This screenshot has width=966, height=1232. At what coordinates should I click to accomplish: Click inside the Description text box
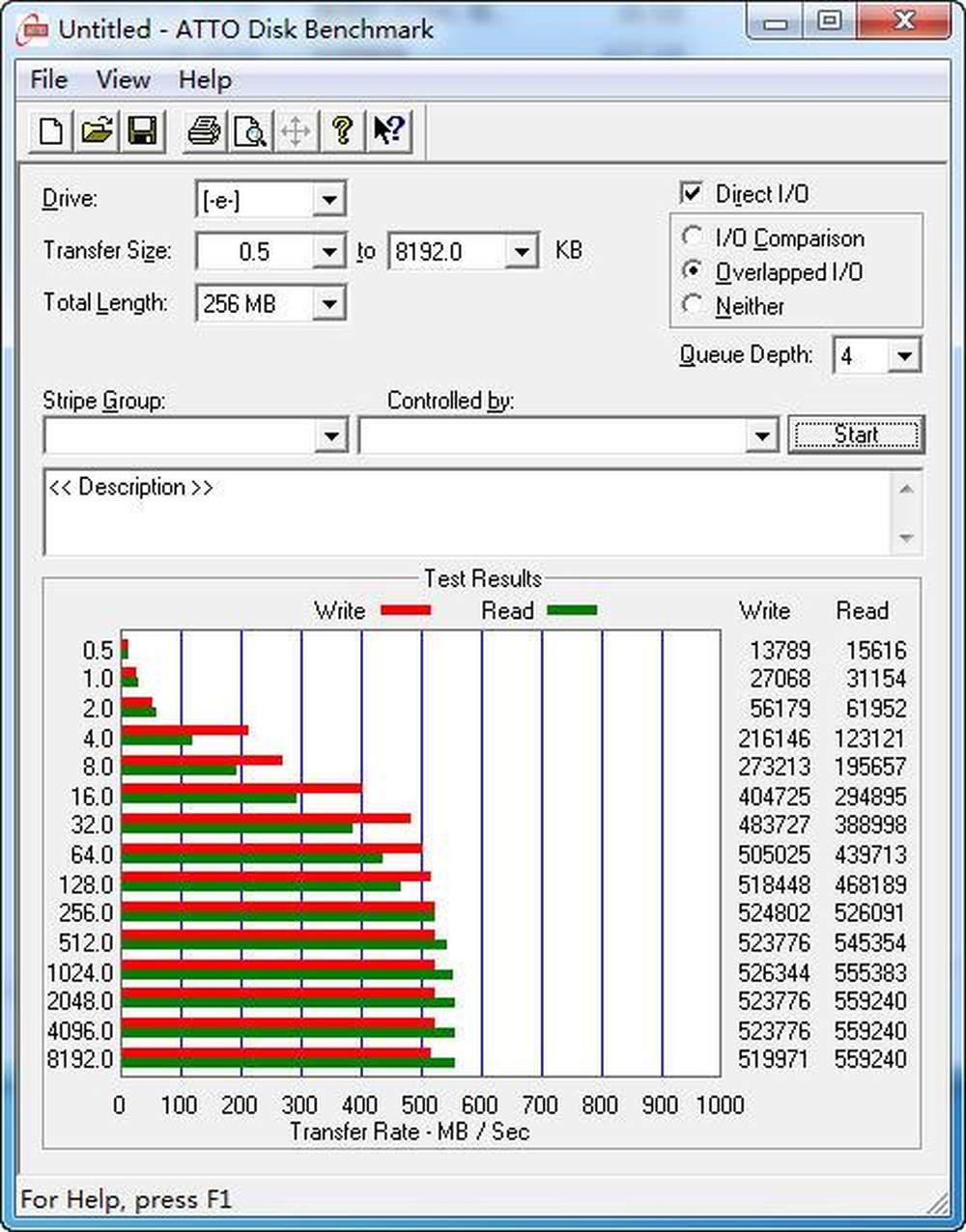467,513
